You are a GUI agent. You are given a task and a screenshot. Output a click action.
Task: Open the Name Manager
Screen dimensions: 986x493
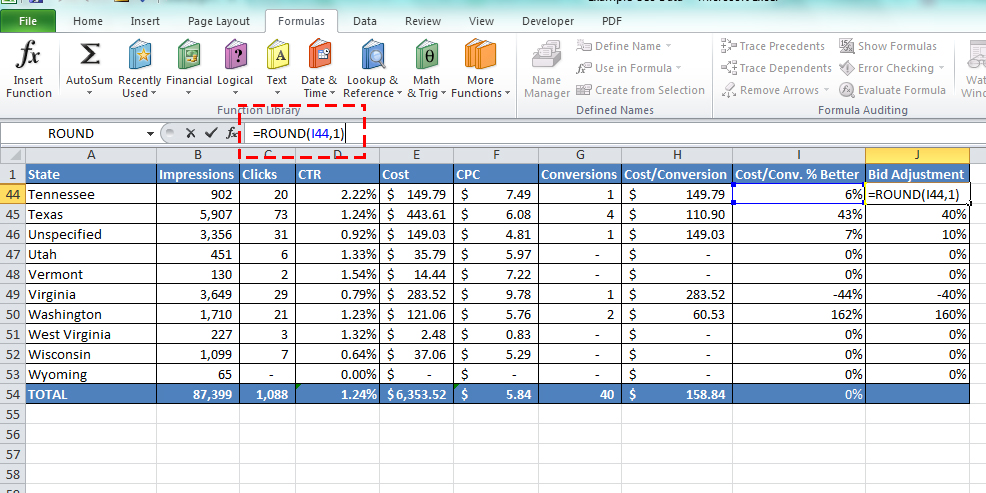coord(546,69)
